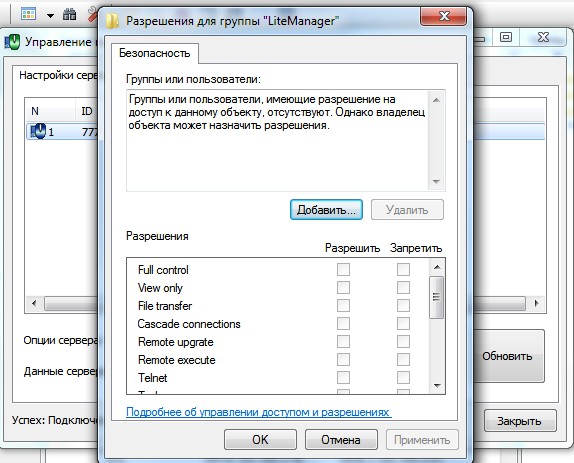Open the Подробнее об управлении доступом link
Screen dimensions: 574x463
coord(258,412)
